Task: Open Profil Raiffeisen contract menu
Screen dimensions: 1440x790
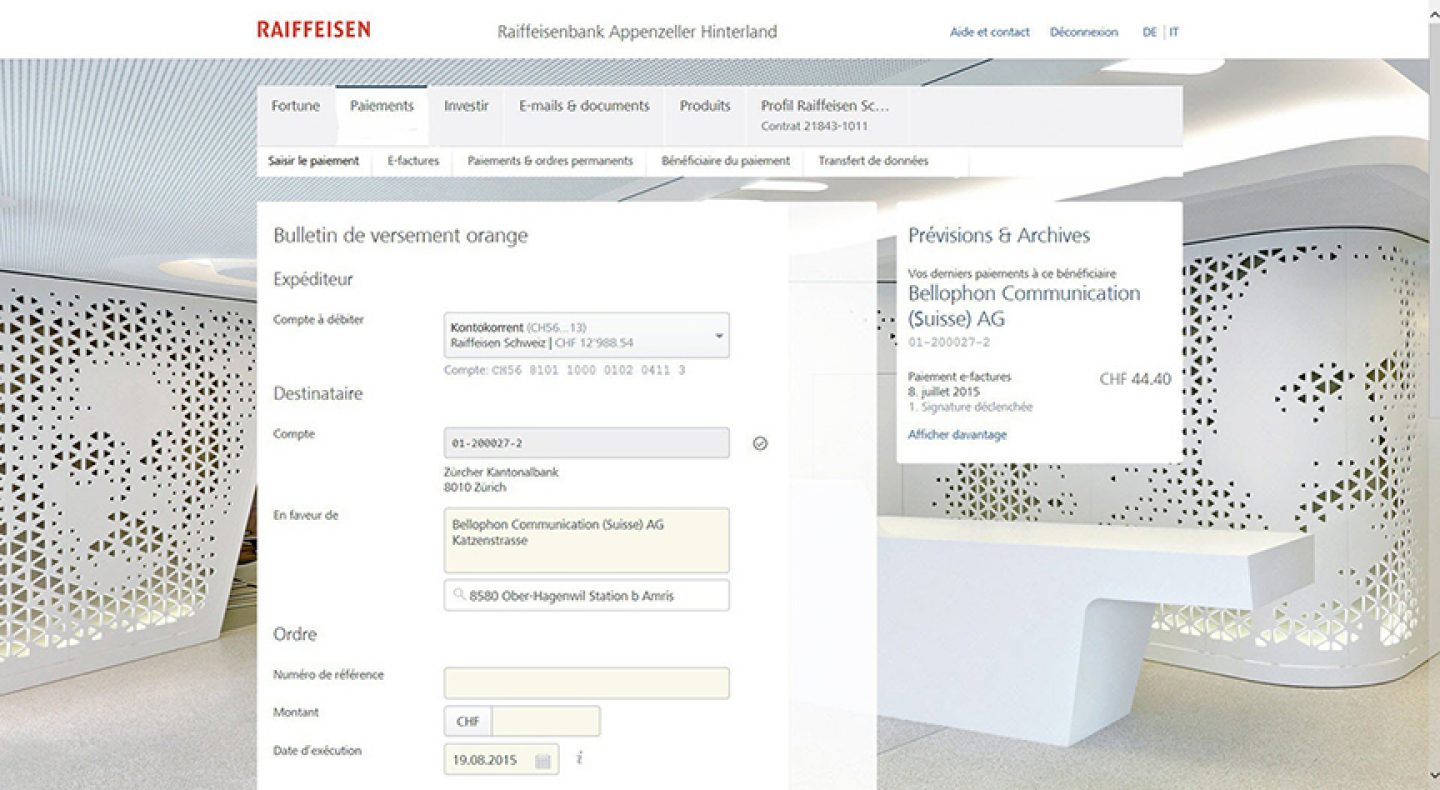Action: click(x=824, y=115)
